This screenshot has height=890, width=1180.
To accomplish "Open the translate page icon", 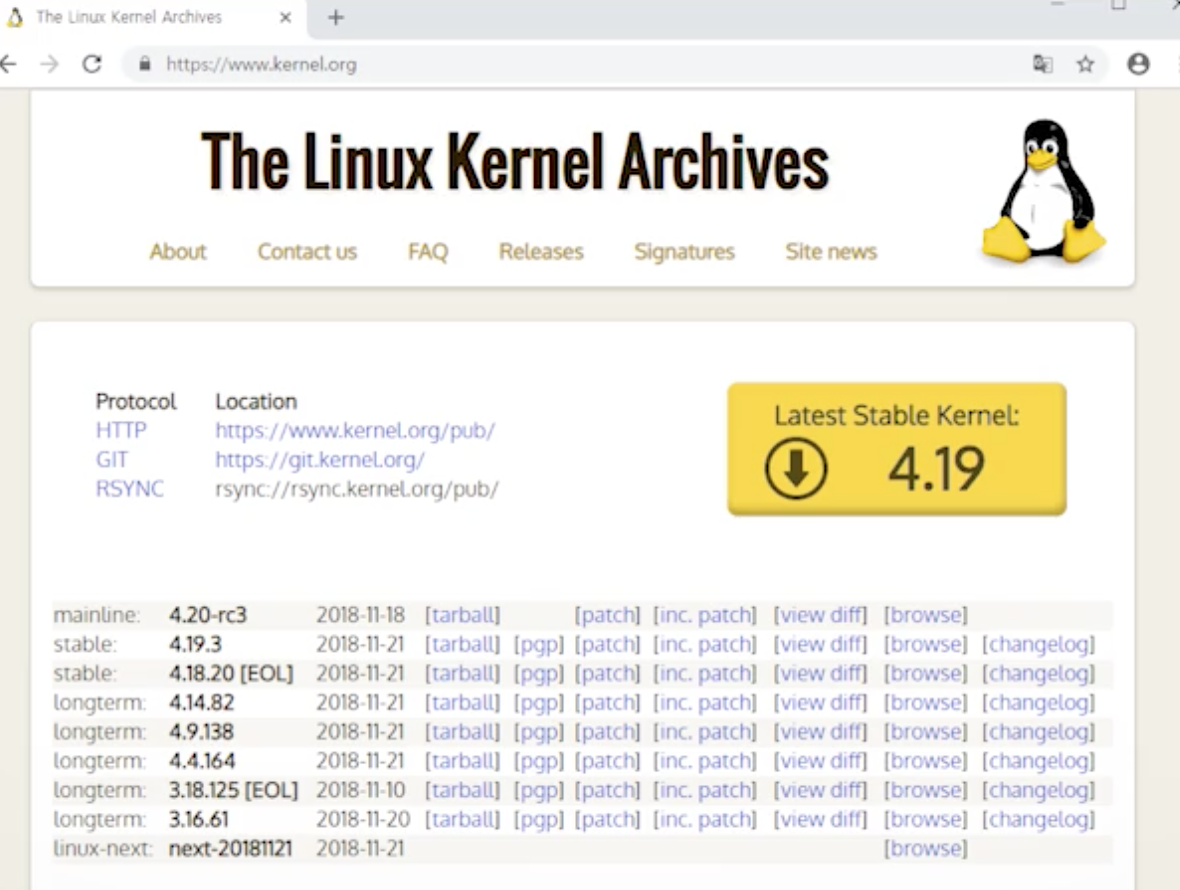I will (1042, 65).
